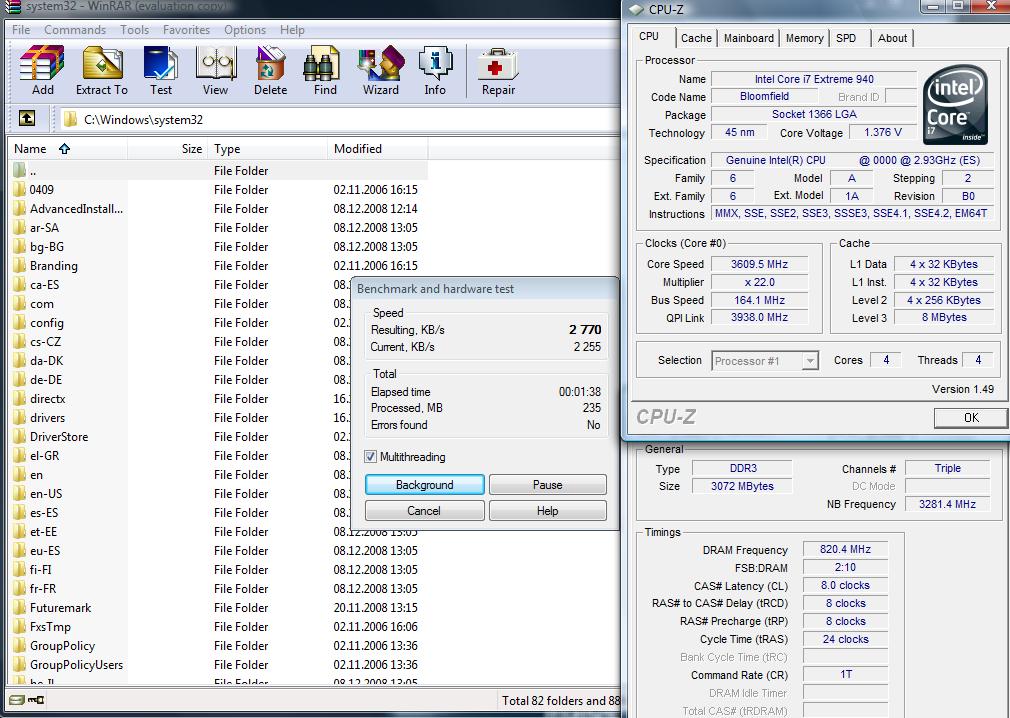The width and height of the screenshot is (1010, 718).
Task: Click the drive/key icon in status bar
Action: coord(27,700)
